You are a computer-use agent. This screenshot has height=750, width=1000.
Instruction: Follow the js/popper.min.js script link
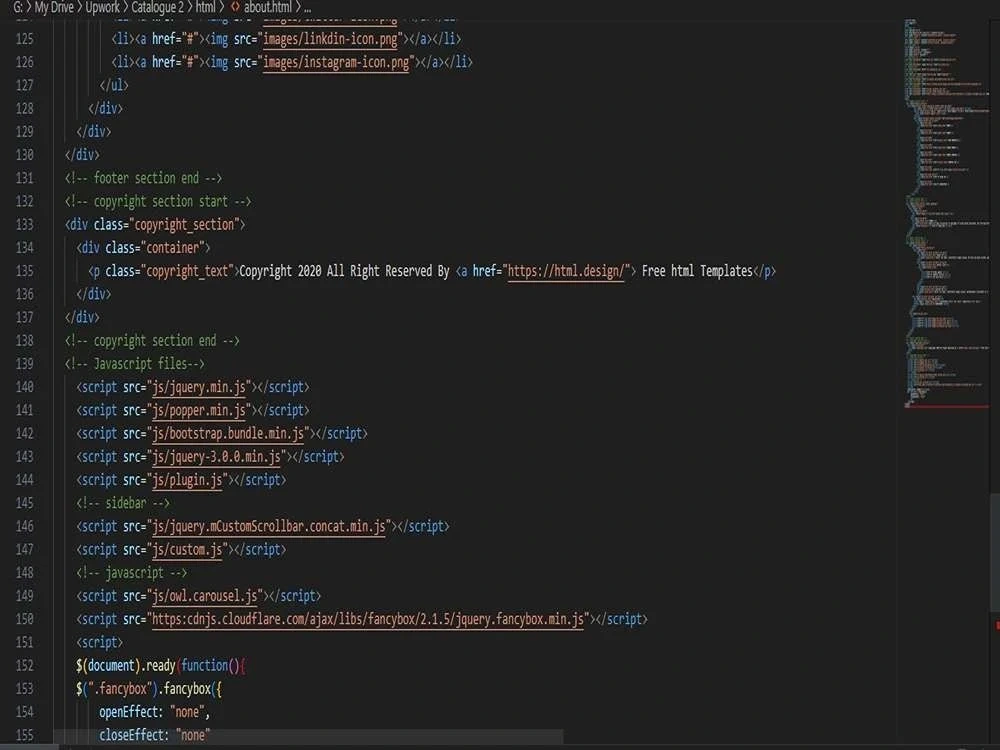pos(199,410)
